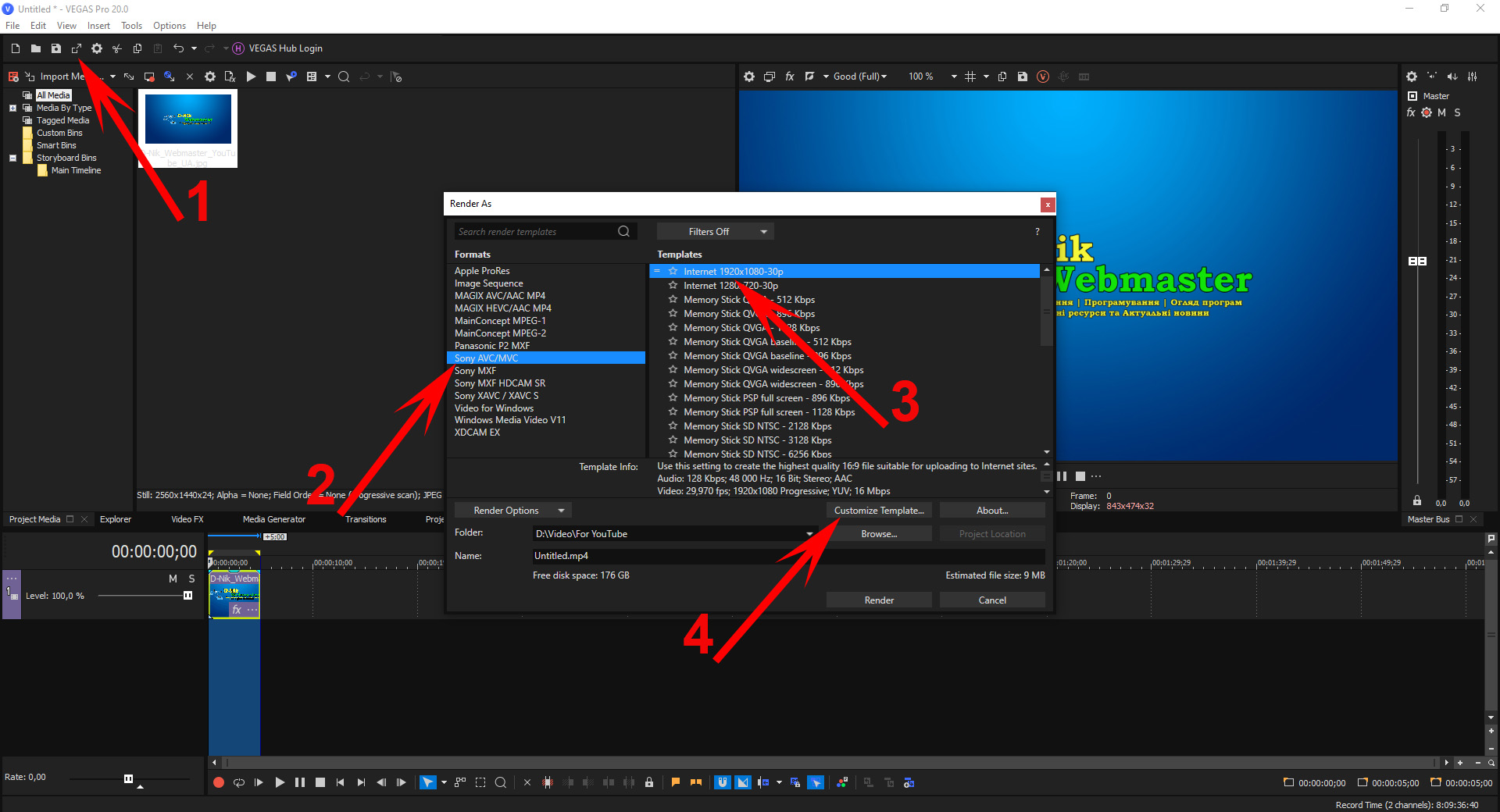Select the Main Timeline storyboard bin

(76, 170)
